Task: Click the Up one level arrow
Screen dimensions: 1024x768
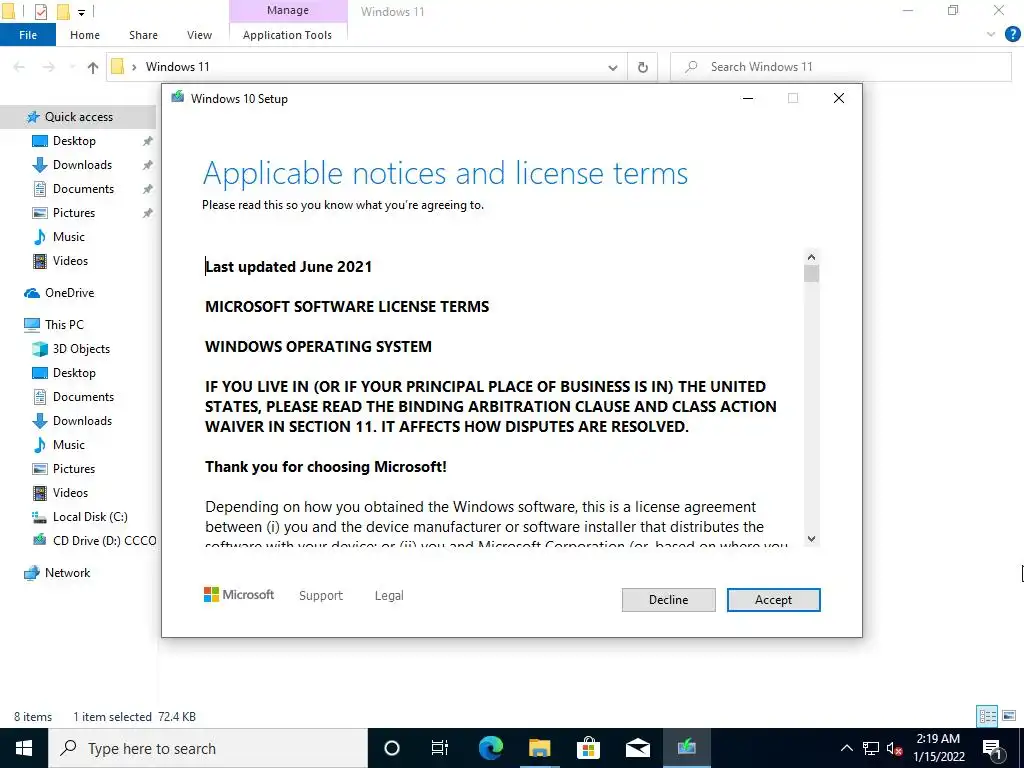Action: click(93, 67)
